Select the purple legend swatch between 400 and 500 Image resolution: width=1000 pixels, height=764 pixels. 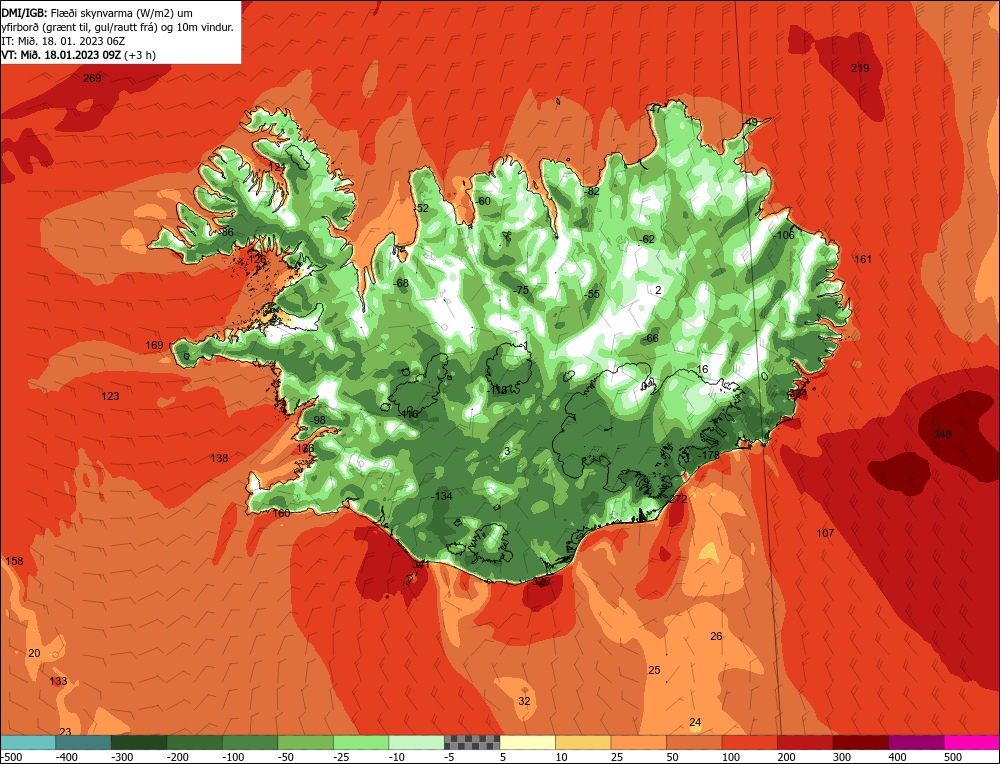point(916,742)
